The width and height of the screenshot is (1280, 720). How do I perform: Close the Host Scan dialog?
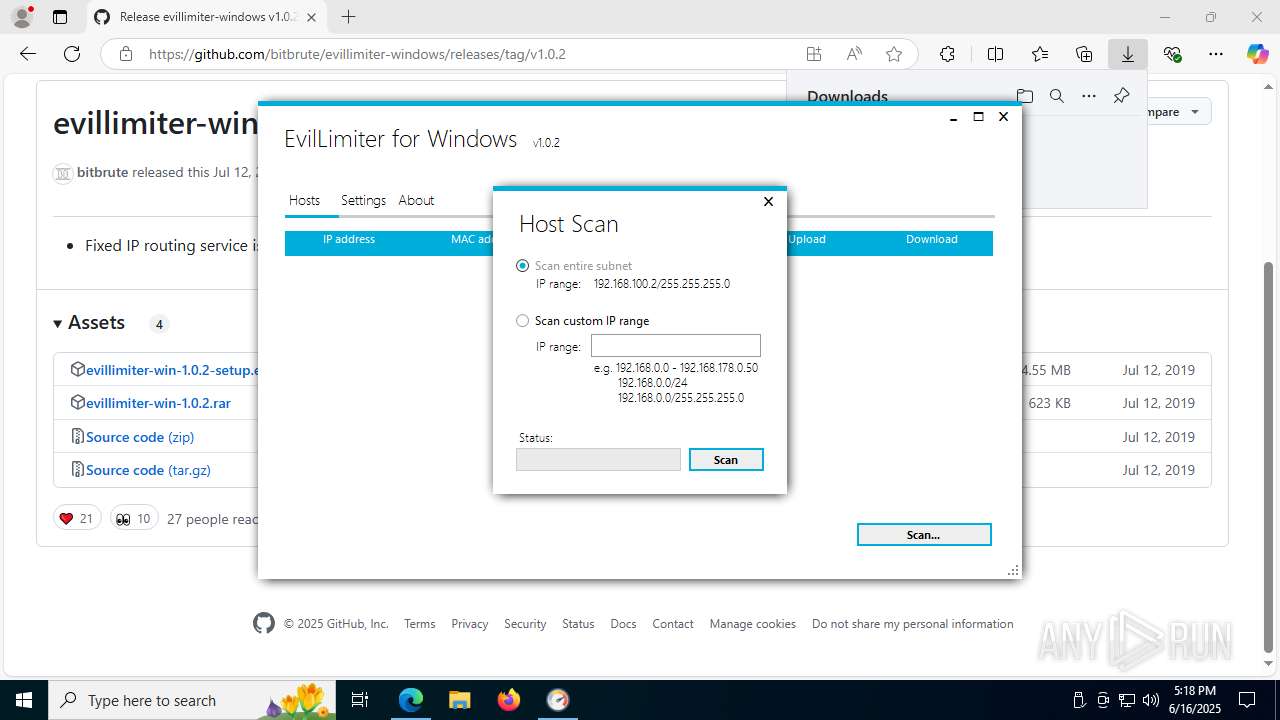tap(768, 201)
